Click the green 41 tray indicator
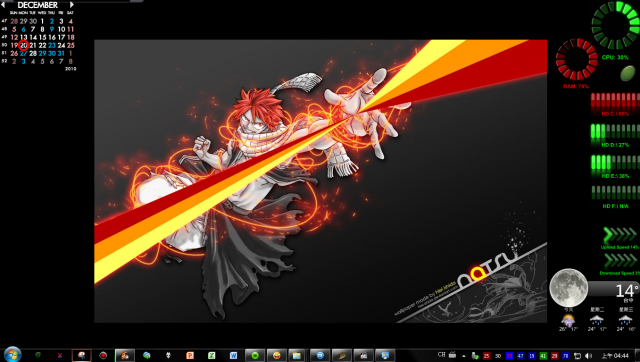This screenshot has width=640, height=362. click(543, 356)
